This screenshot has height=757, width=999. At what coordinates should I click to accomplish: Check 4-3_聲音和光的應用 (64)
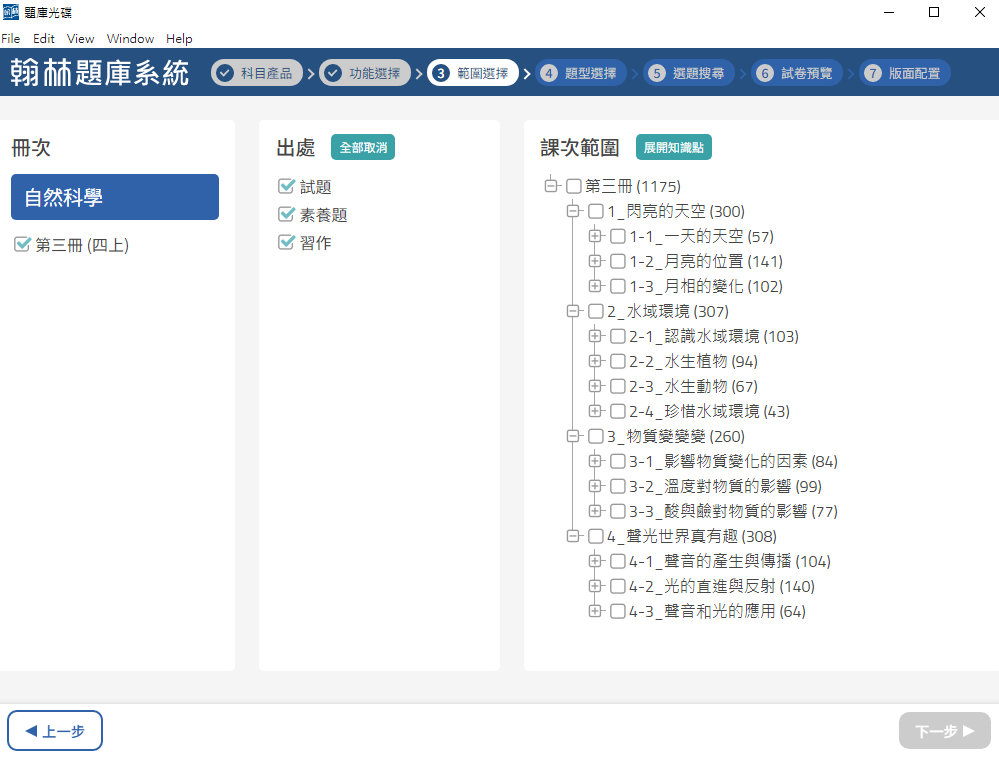click(617, 611)
